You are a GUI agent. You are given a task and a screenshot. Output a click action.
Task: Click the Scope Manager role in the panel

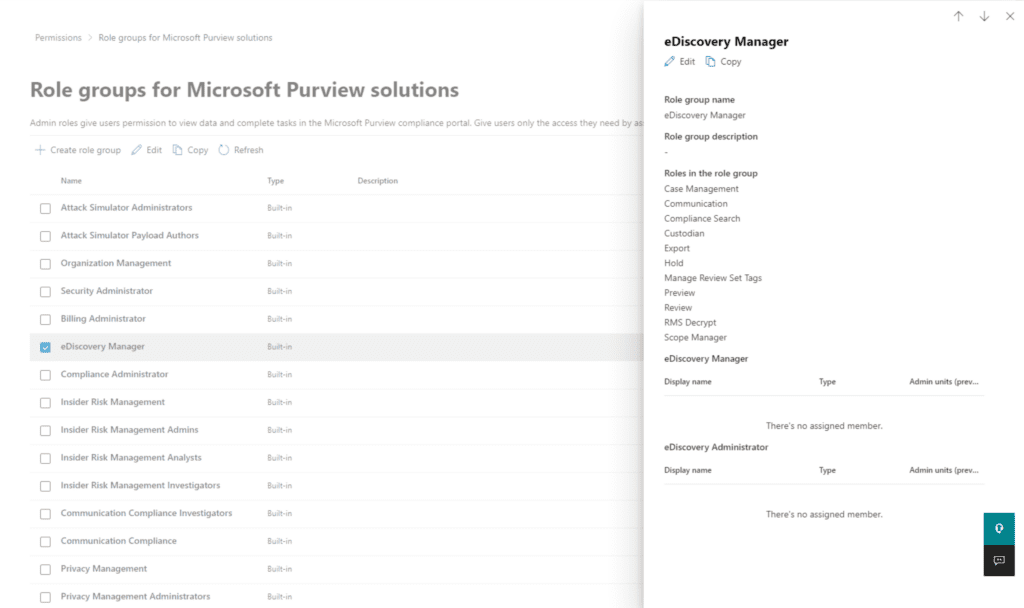696,338
